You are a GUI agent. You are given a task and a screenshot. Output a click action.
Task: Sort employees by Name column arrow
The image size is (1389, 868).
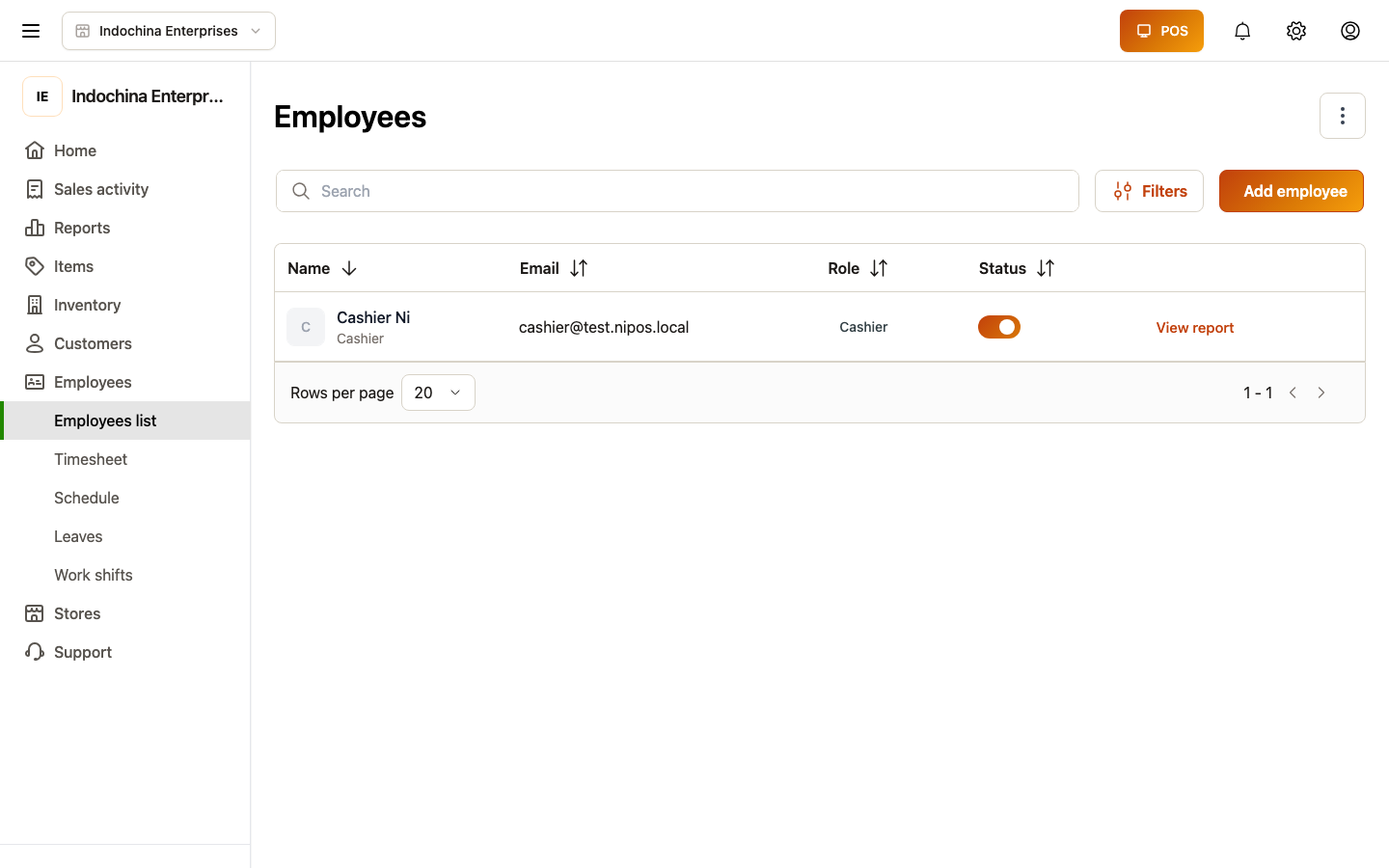click(349, 268)
